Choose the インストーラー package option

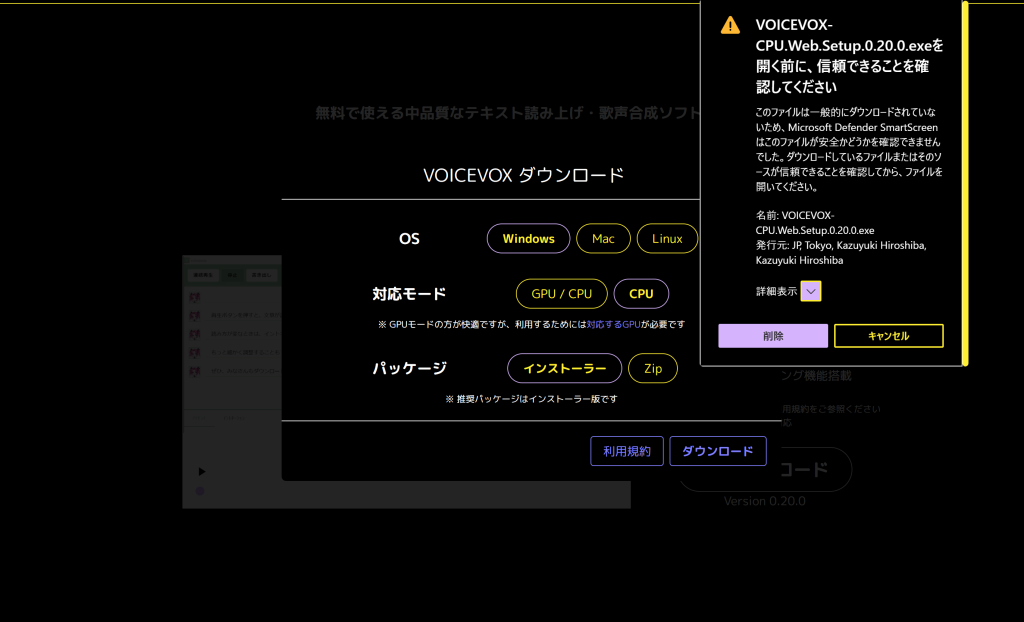click(x=564, y=368)
